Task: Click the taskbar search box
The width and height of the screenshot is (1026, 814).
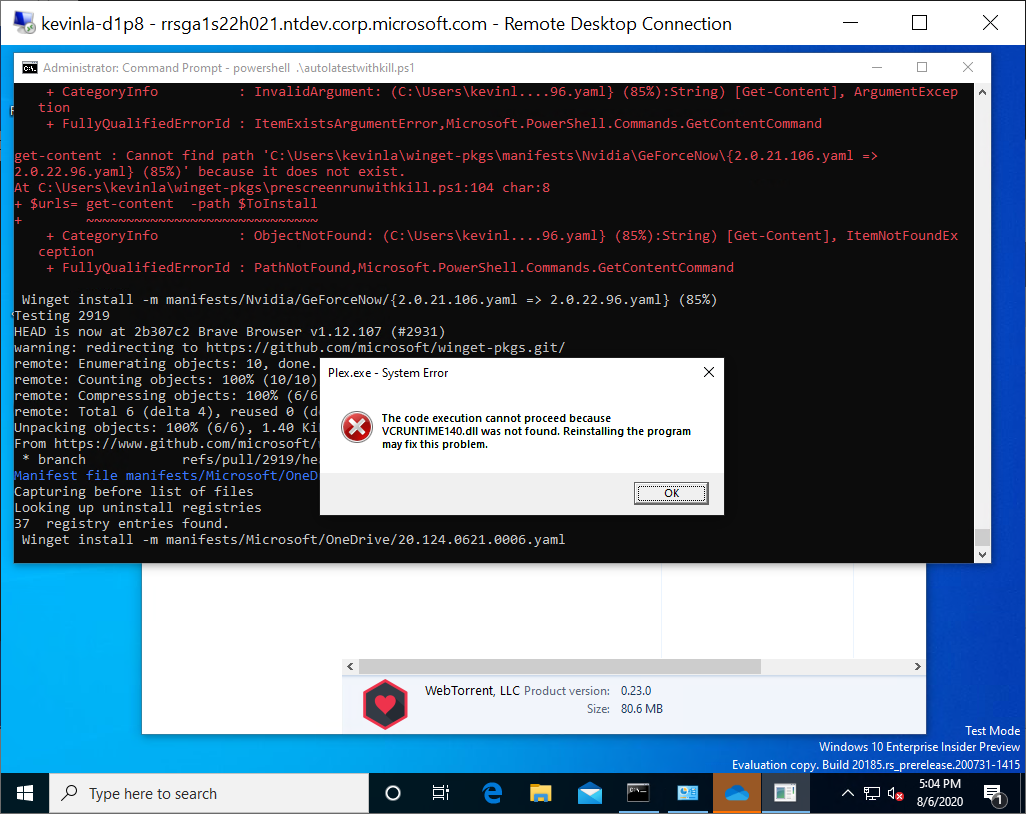Action: click(209, 793)
